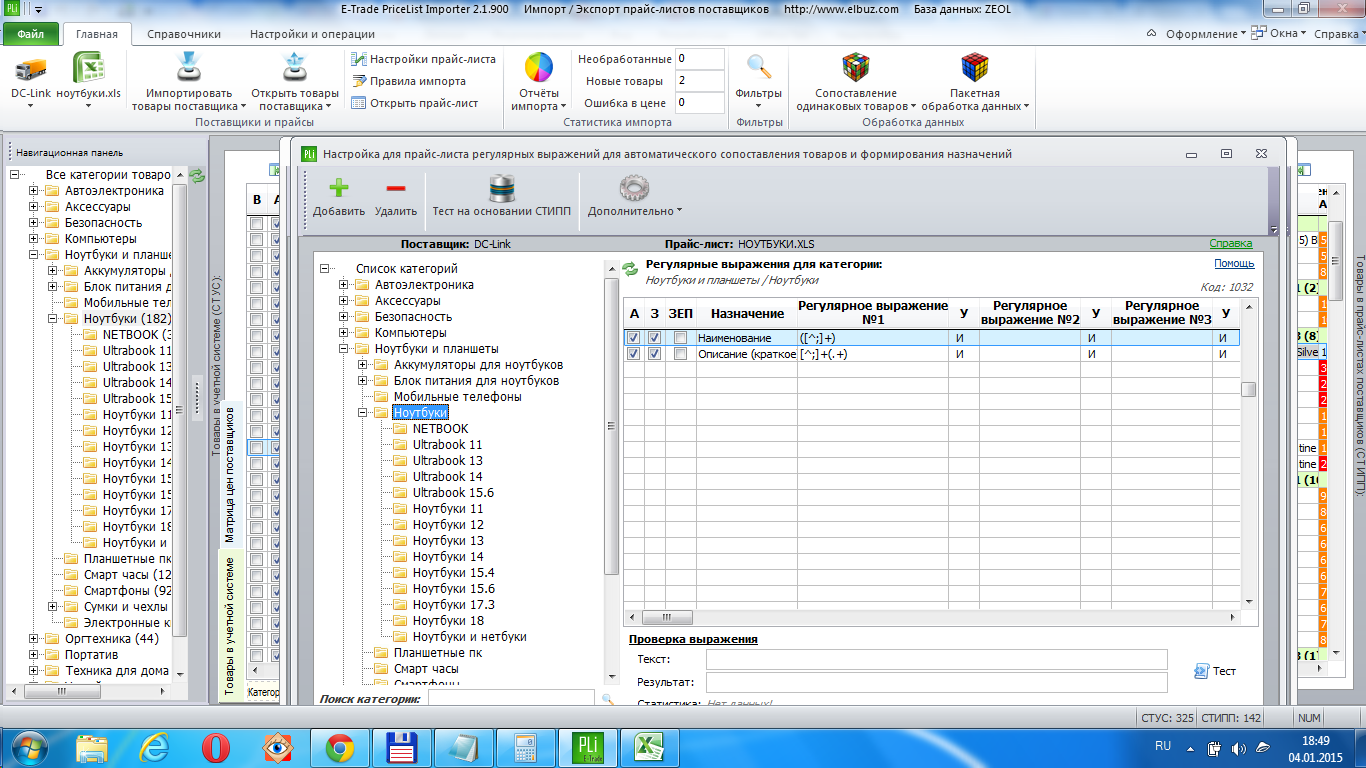Click the Помощь link
Viewport: 1366px width, 768px height.
coord(1234,264)
